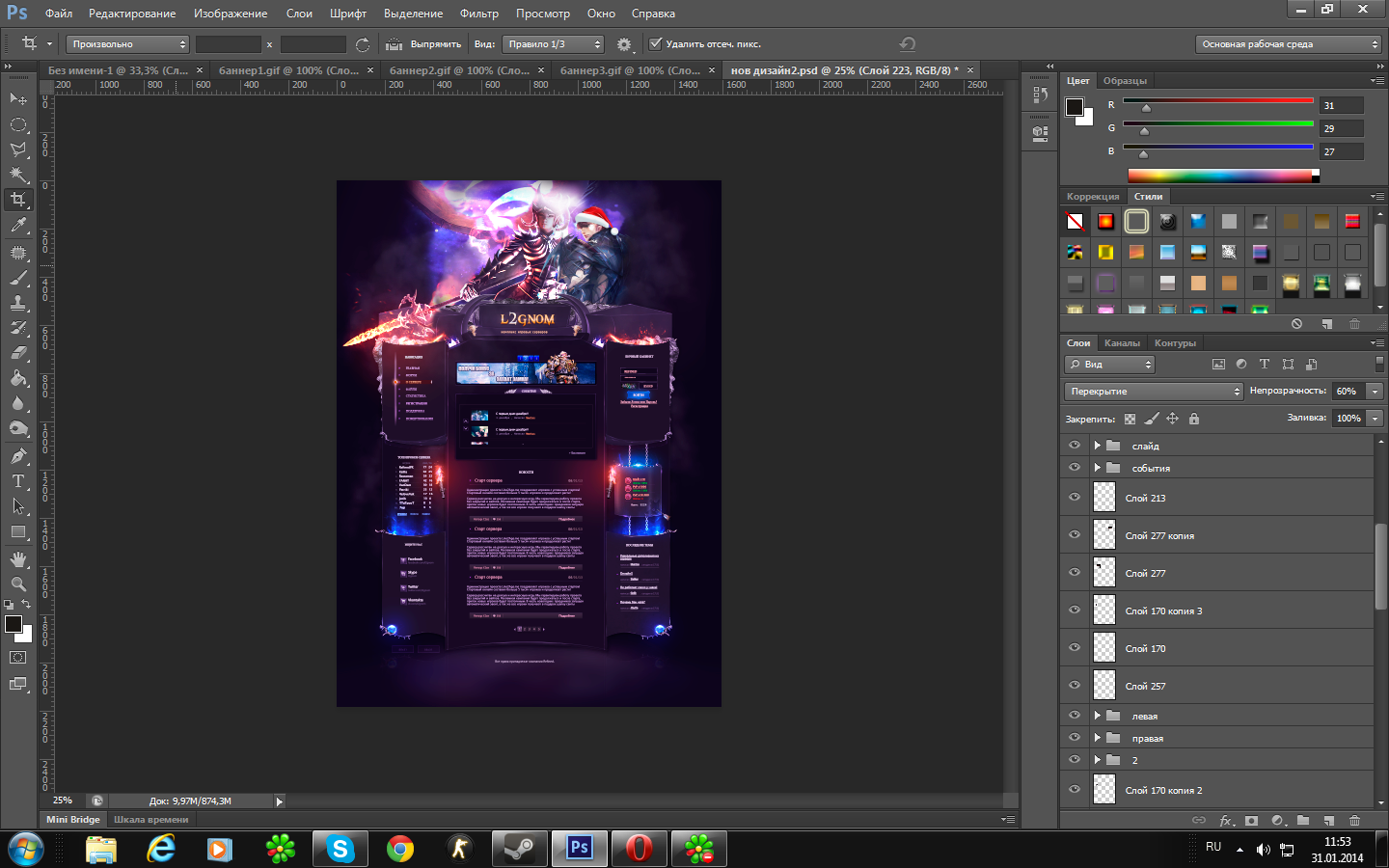Lock transparent pixels icon in Layers

coord(1130,419)
